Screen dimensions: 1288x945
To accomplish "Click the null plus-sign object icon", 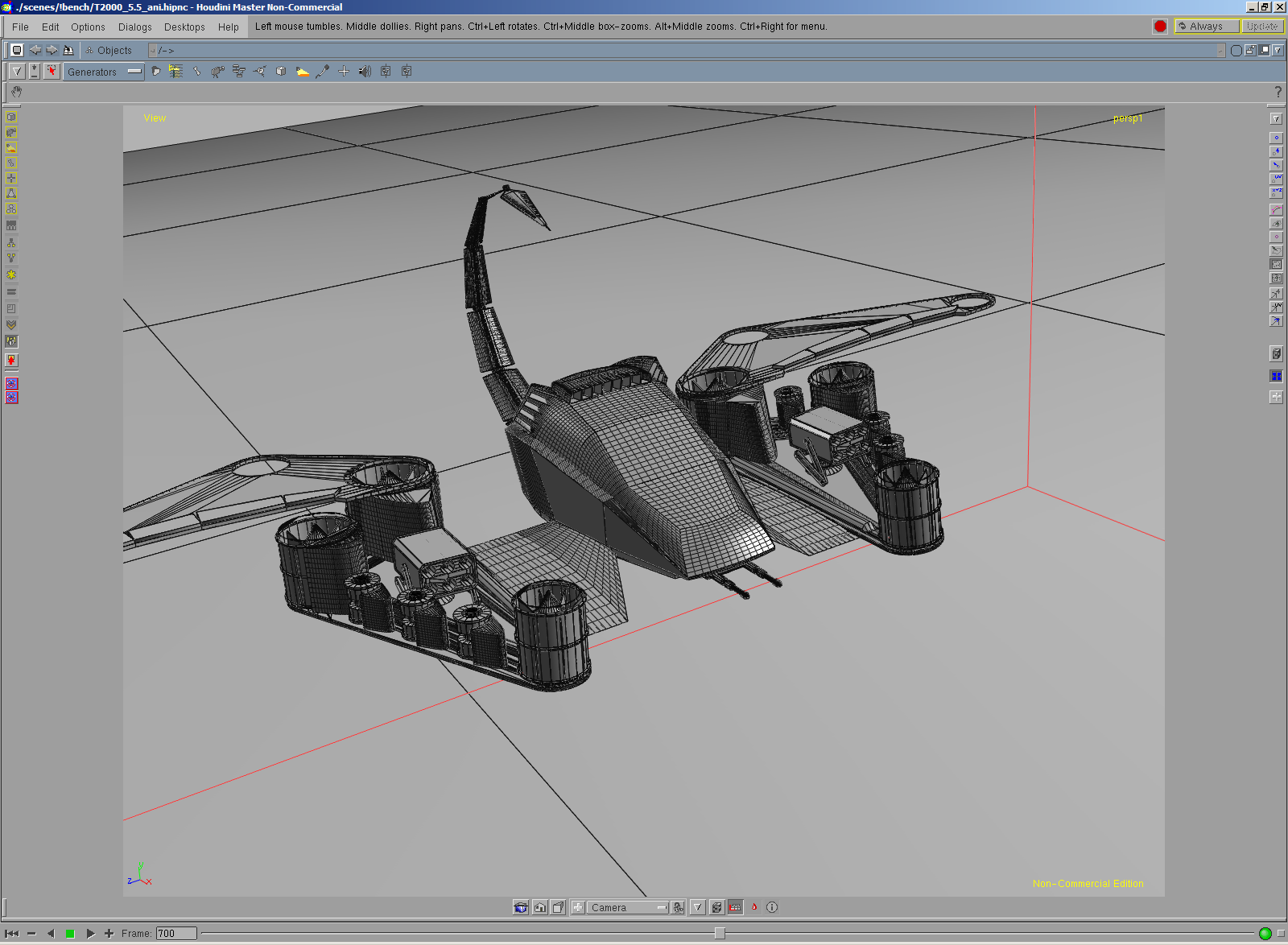I will pyautogui.click(x=344, y=72).
